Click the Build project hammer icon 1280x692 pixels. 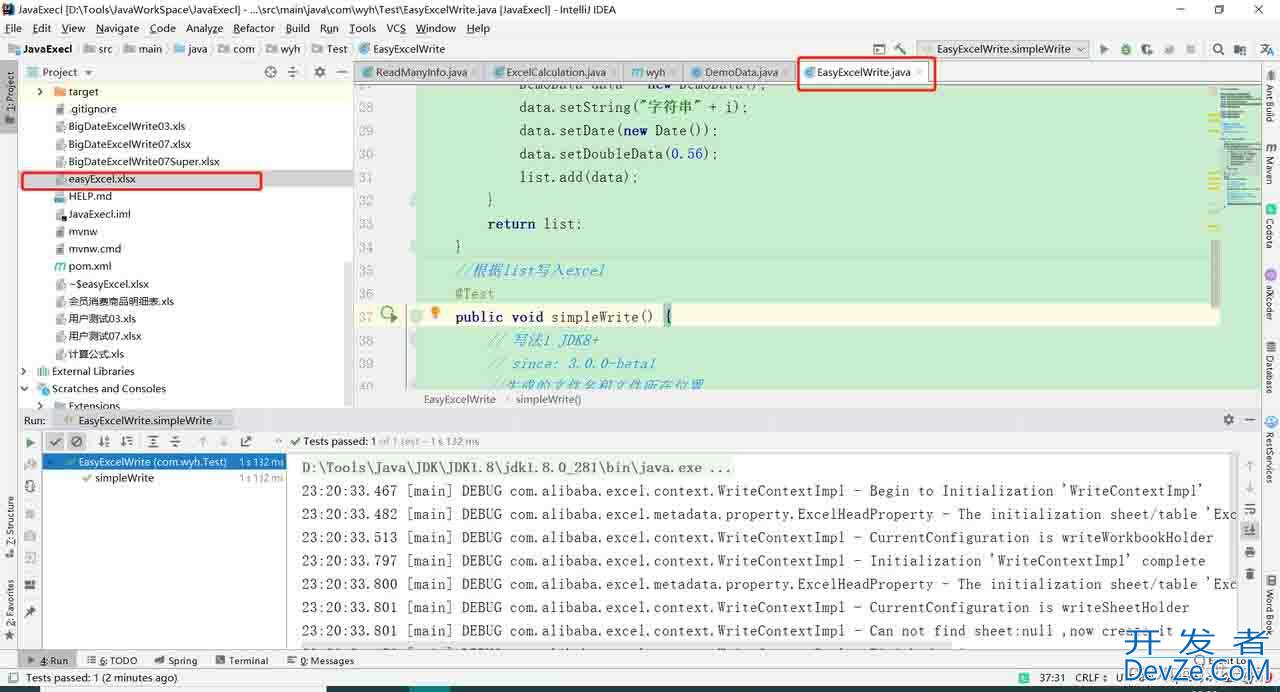point(900,49)
